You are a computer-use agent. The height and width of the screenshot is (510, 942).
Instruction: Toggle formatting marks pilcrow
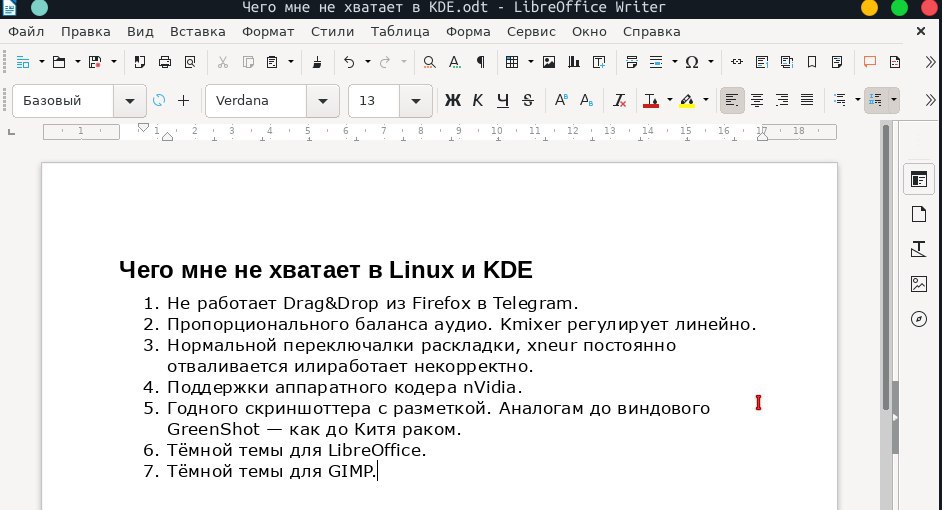481,62
